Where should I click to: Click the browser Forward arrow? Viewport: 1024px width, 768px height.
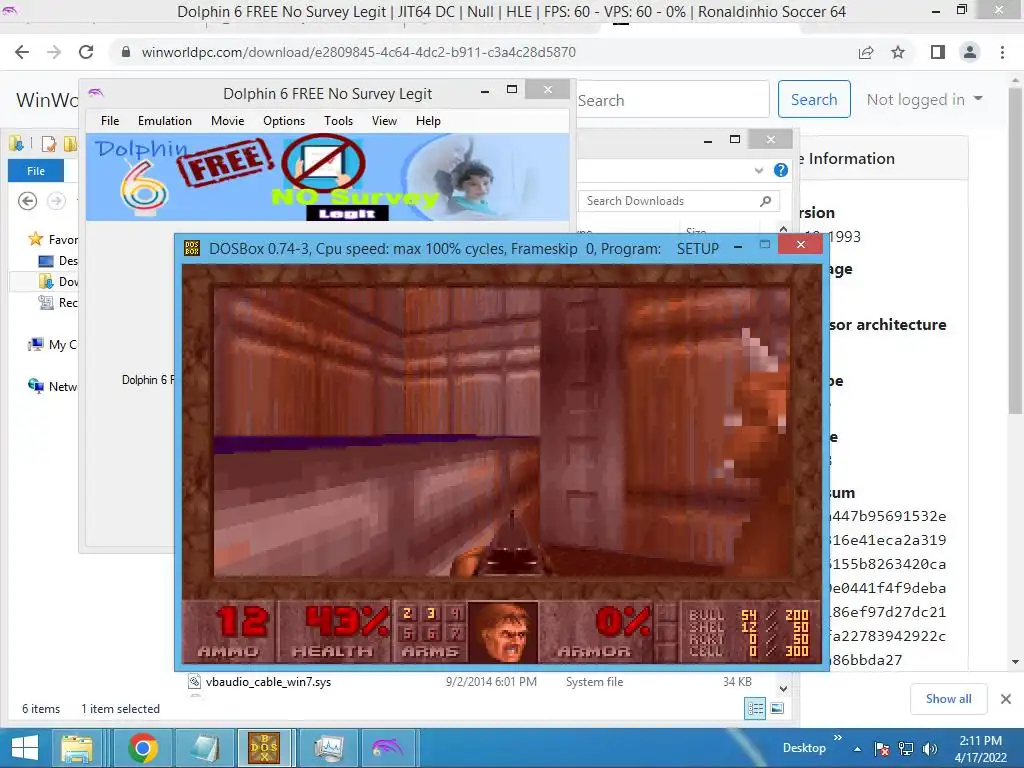point(54,52)
